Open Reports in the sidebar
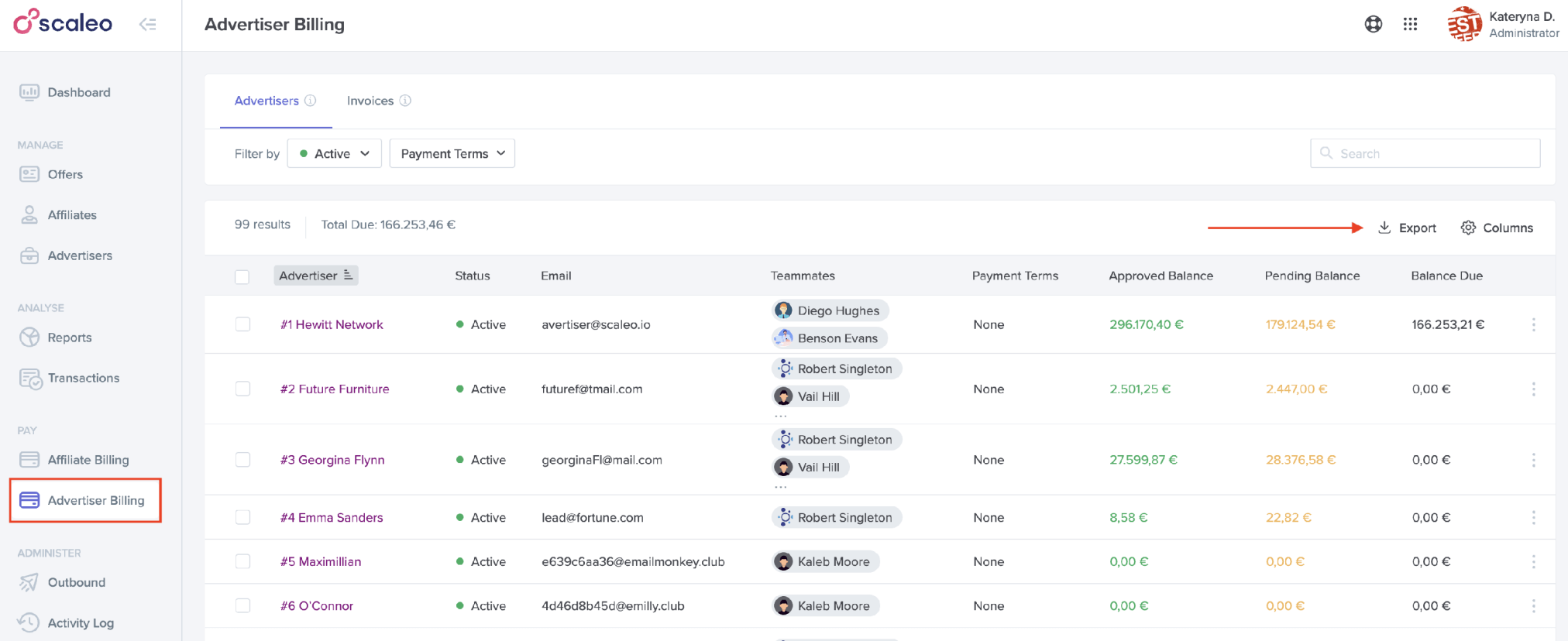The width and height of the screenshot is (1568, 641). 56,338
